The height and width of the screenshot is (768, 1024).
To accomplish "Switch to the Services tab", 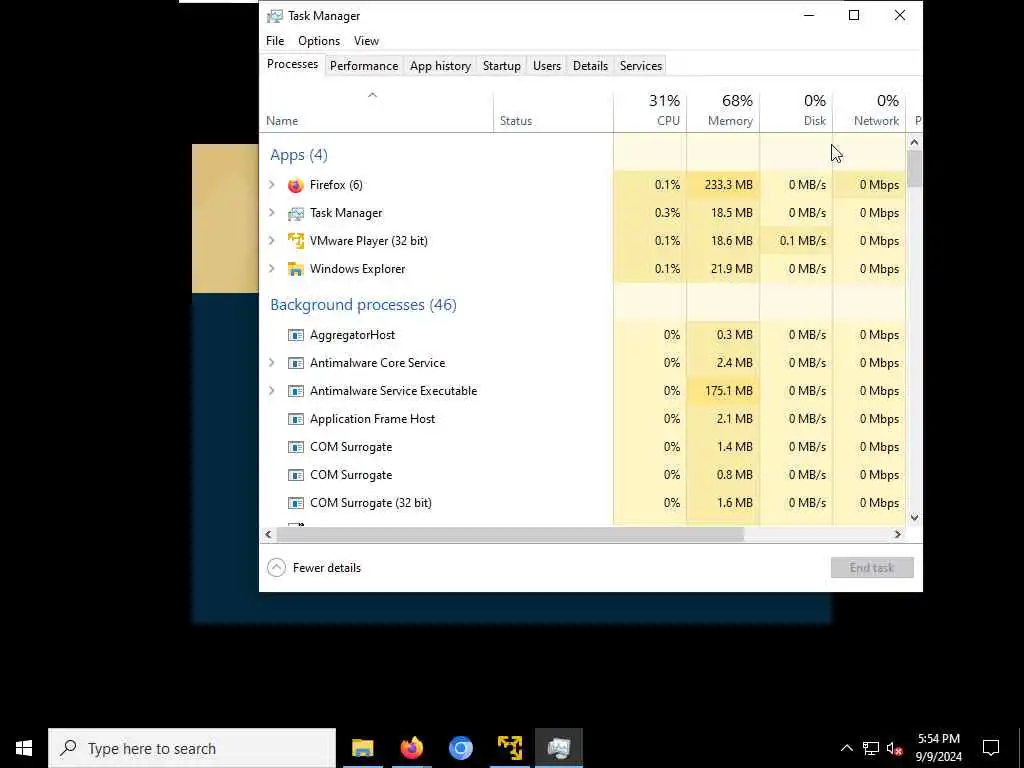I will (641, 66).
